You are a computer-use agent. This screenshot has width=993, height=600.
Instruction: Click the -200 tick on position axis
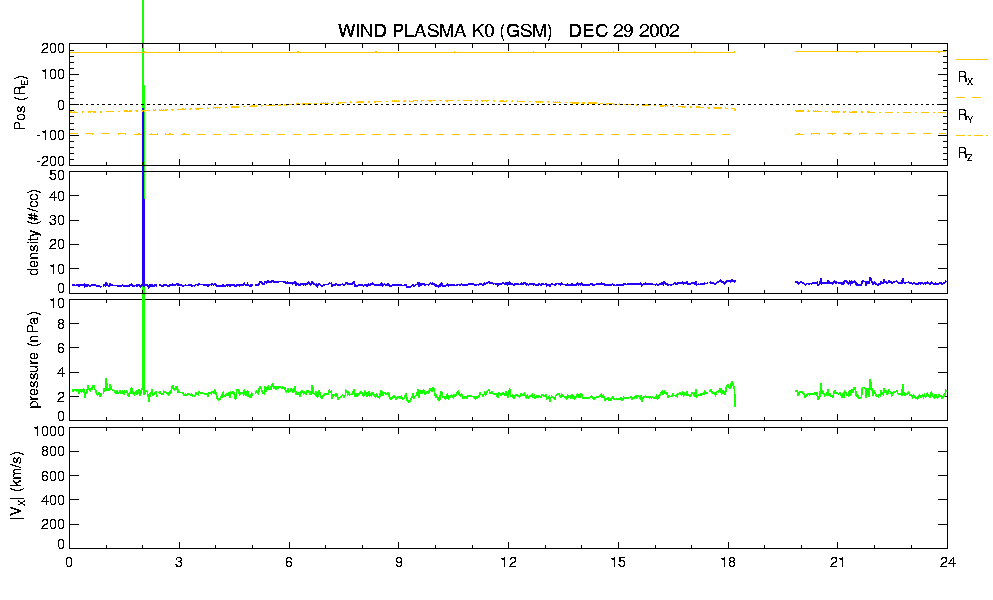[53, 161]
